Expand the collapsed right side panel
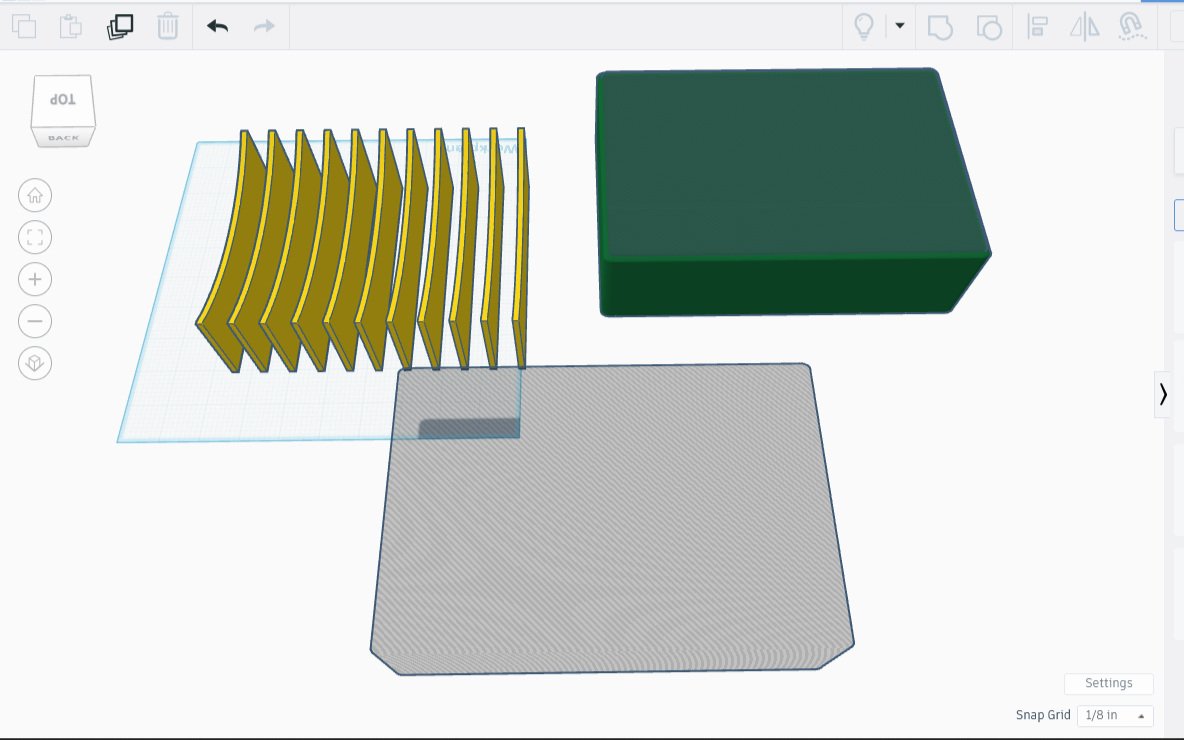Viewport: 1184px width, 740px height. click(x=1163, y=394)
